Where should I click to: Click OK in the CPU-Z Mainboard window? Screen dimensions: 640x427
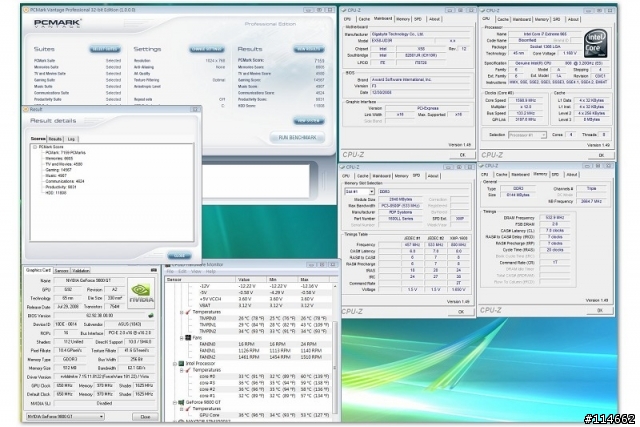(x=462, y=155)
